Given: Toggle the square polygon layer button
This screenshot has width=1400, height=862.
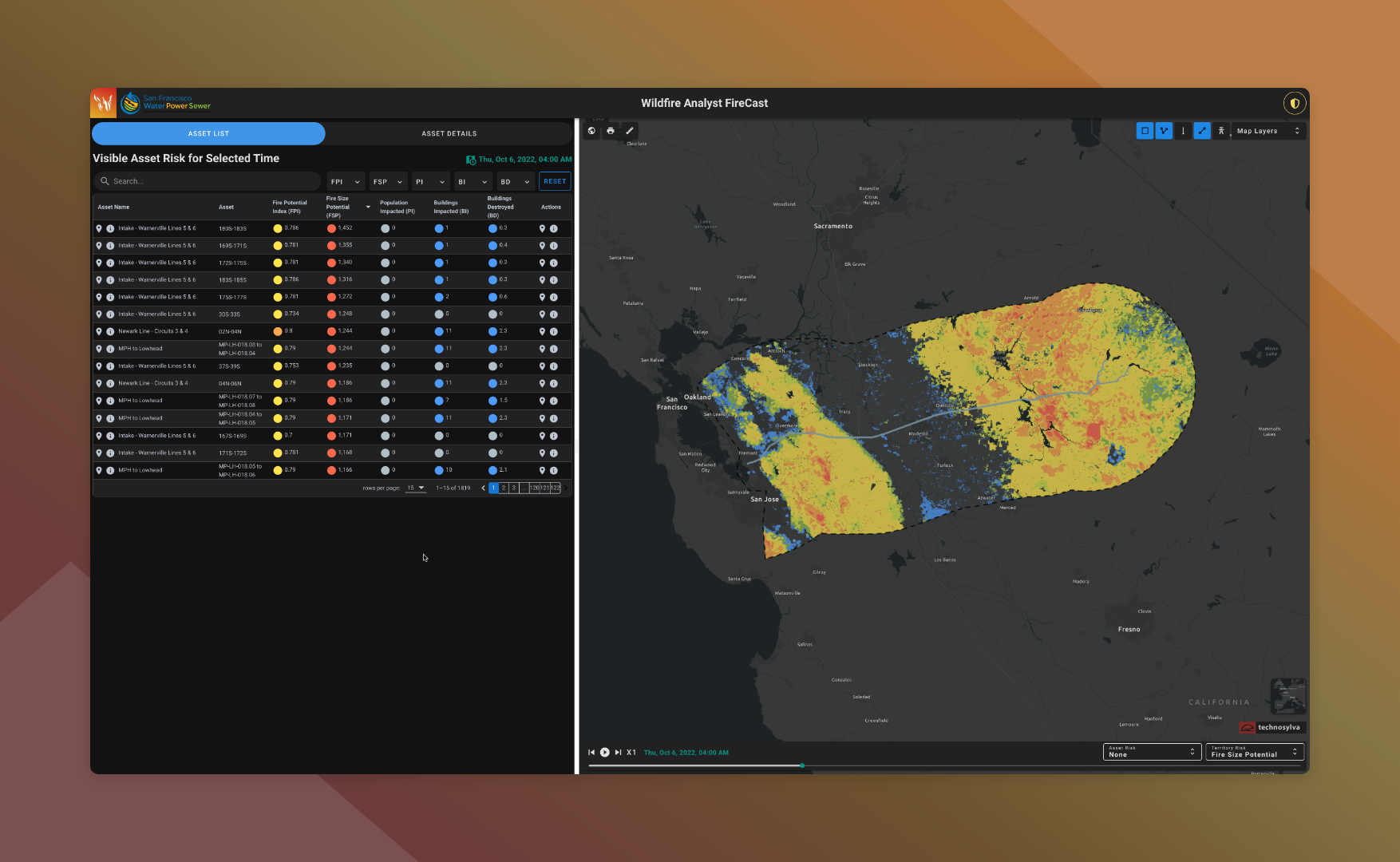Looking at the screenshot, I should click(1145, 131).
